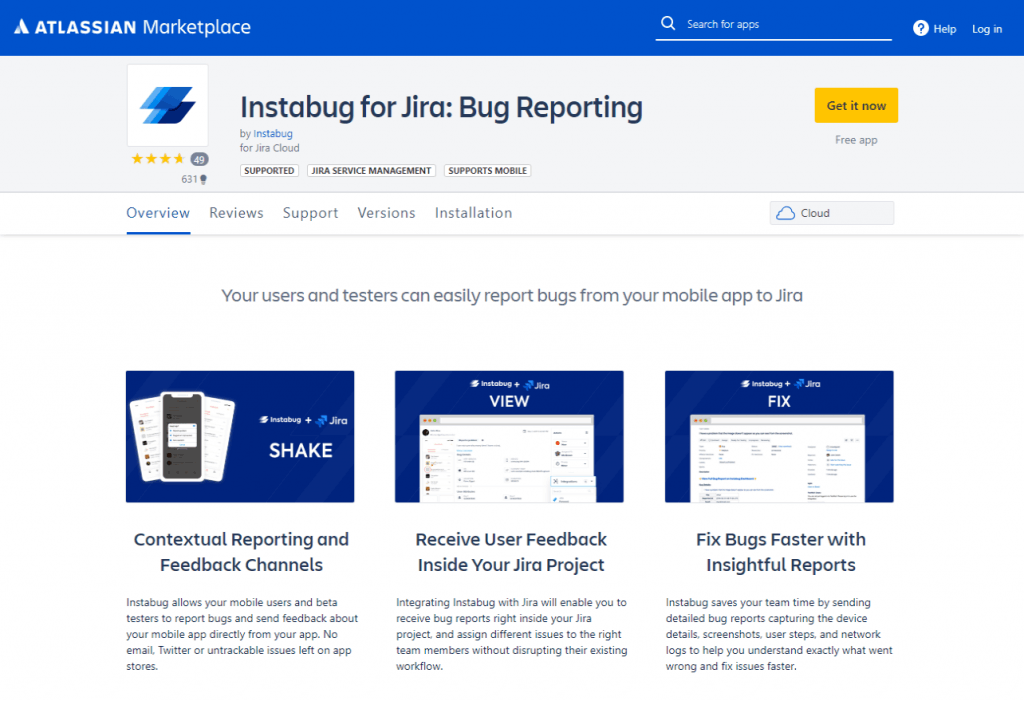
Task: Click the heading Fix Bugs Faster with Insightful Reports
Action: pyautogui.click(x=780, y=552)
